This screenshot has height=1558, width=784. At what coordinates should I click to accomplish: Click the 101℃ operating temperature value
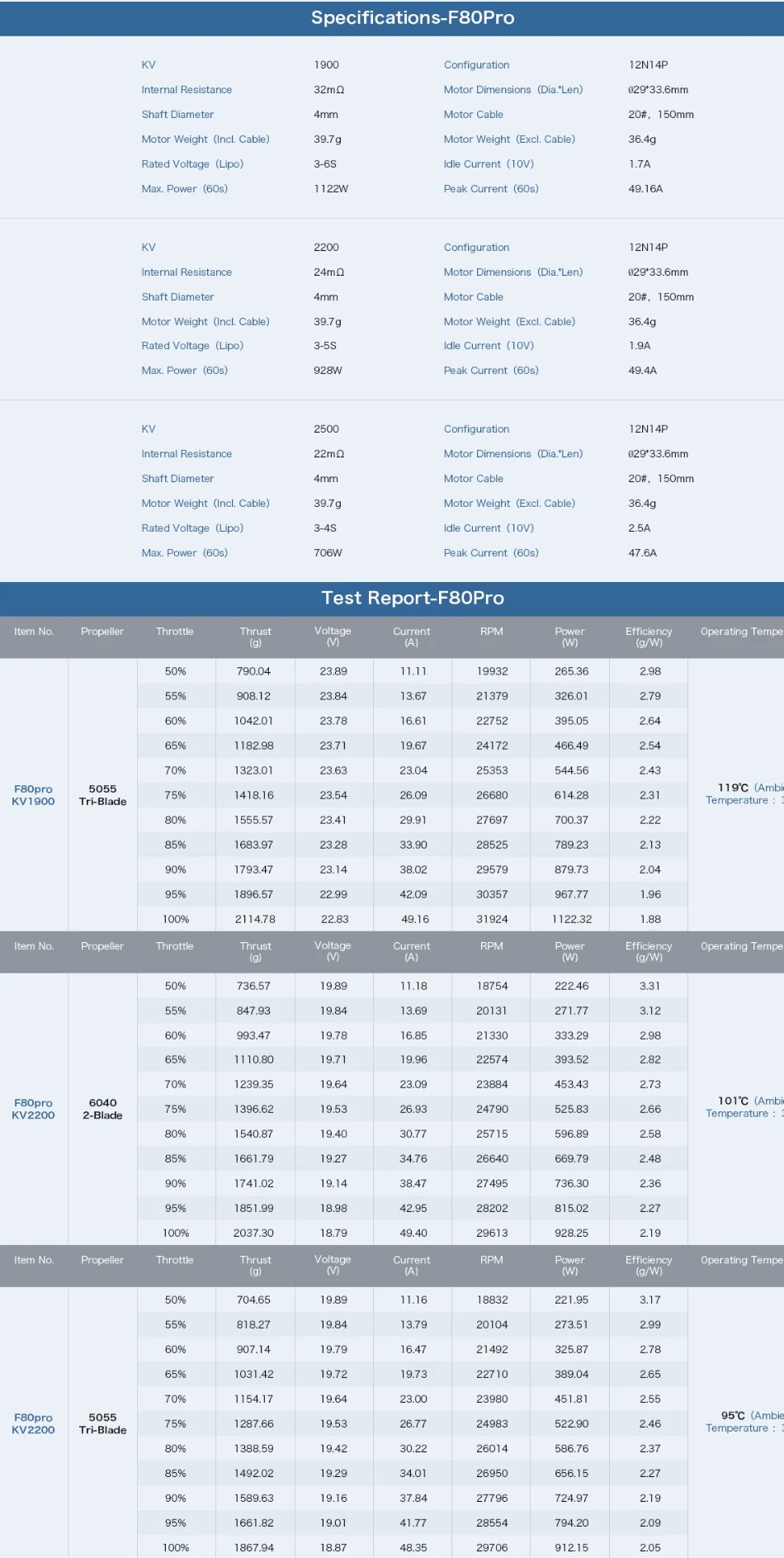733,1101
